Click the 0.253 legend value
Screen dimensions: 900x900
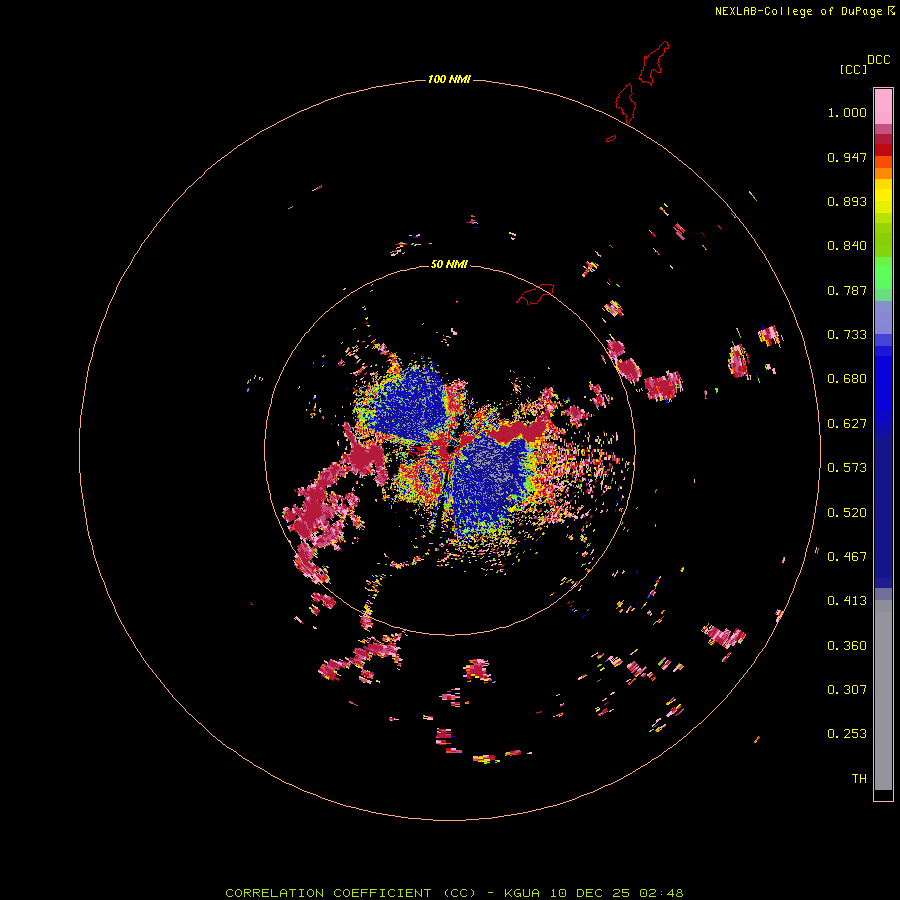pos(847,734)
